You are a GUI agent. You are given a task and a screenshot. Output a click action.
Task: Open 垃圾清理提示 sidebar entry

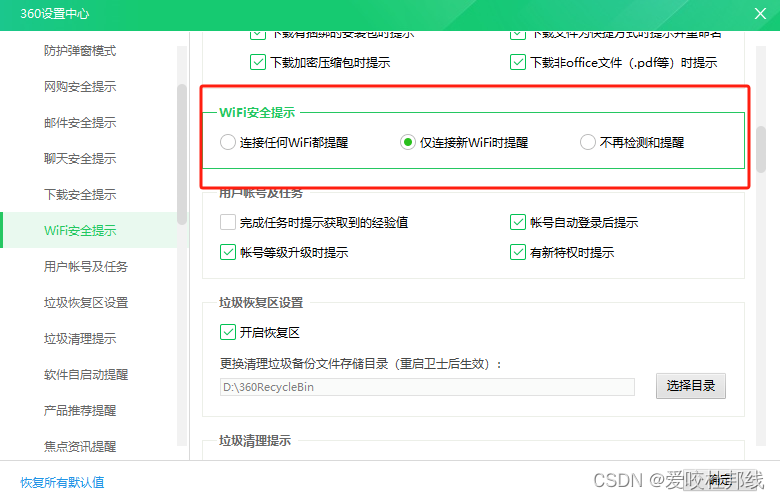coord(80,338)
